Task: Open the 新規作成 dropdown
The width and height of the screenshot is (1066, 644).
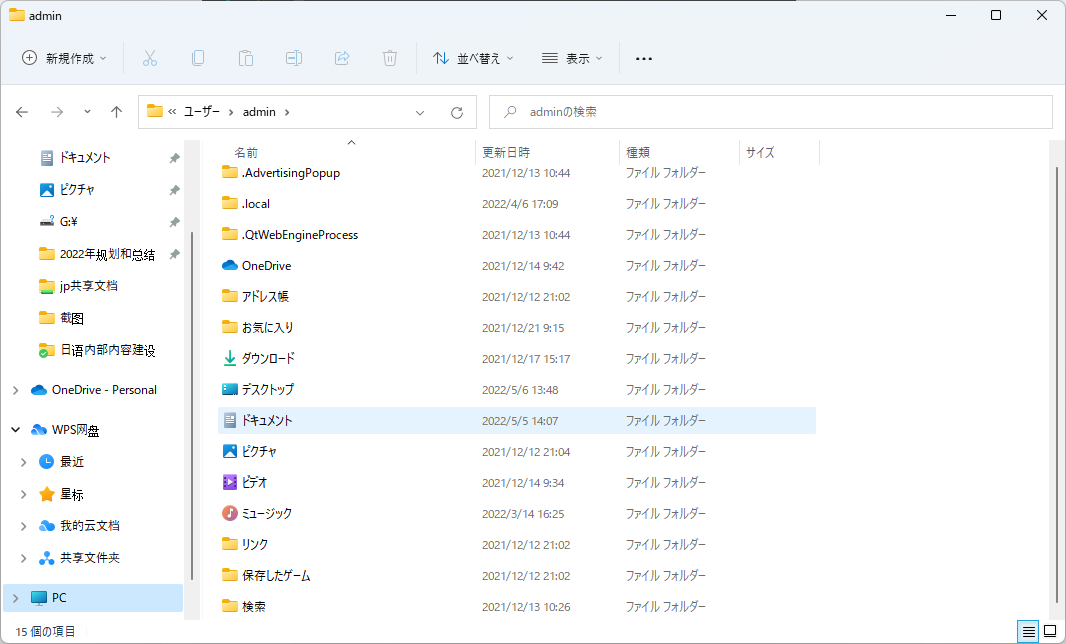Action: pyautogui.click(x=64, y=58)
